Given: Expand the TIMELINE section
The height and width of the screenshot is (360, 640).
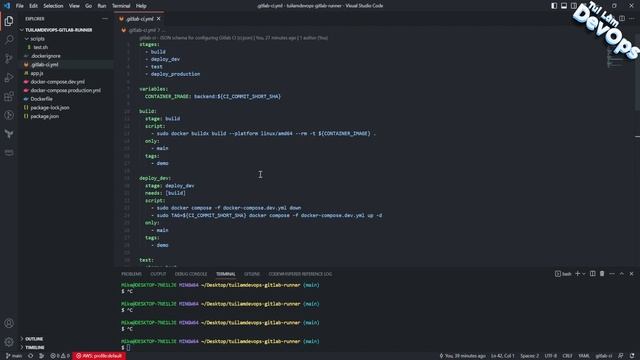Looking at the screenshot, I should pos(35,347).
